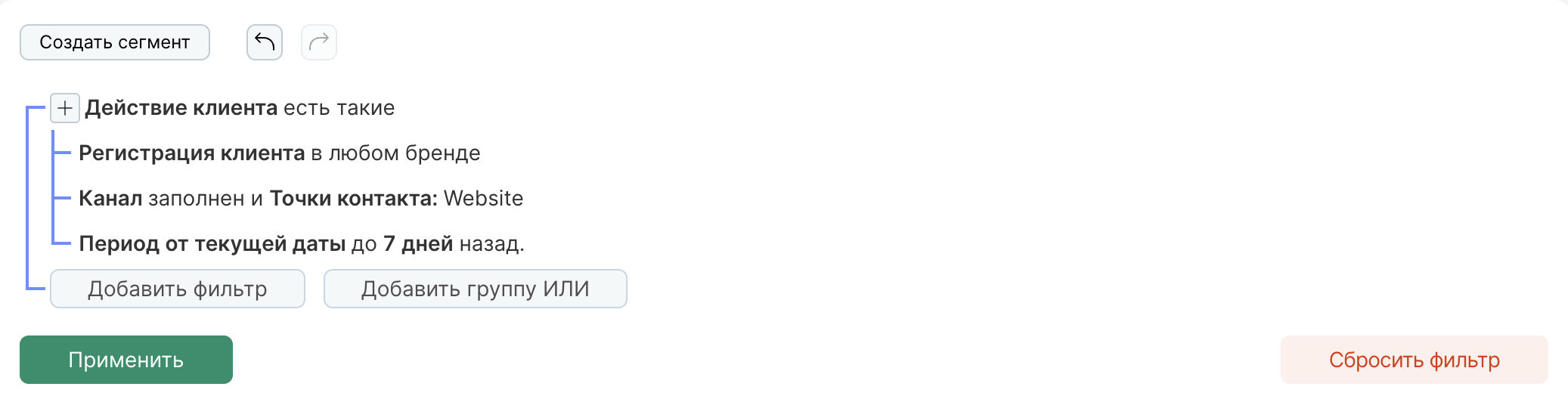Screen dimensions: 1568x402
Task: Click Период от текущей даты text
Action: (212, 244)
